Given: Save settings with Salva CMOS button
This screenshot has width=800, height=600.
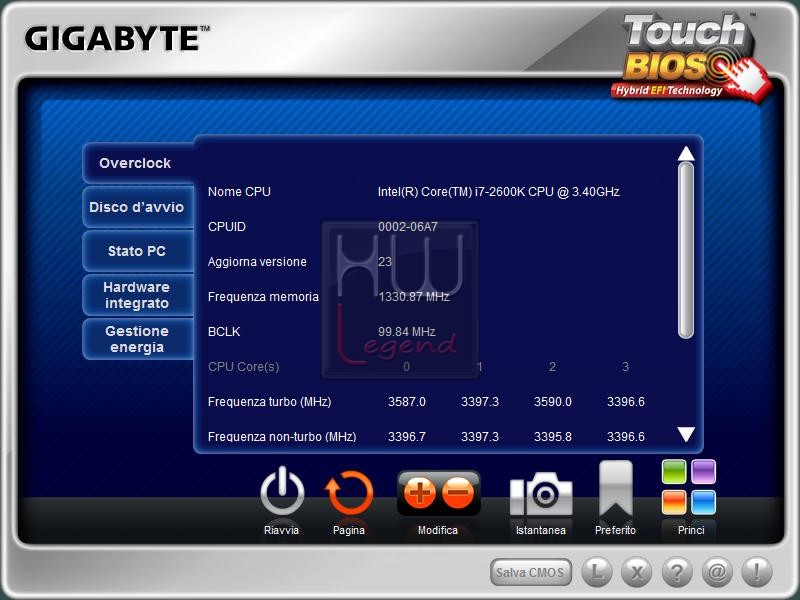Looking at the screenshot, I should [531, 572].
